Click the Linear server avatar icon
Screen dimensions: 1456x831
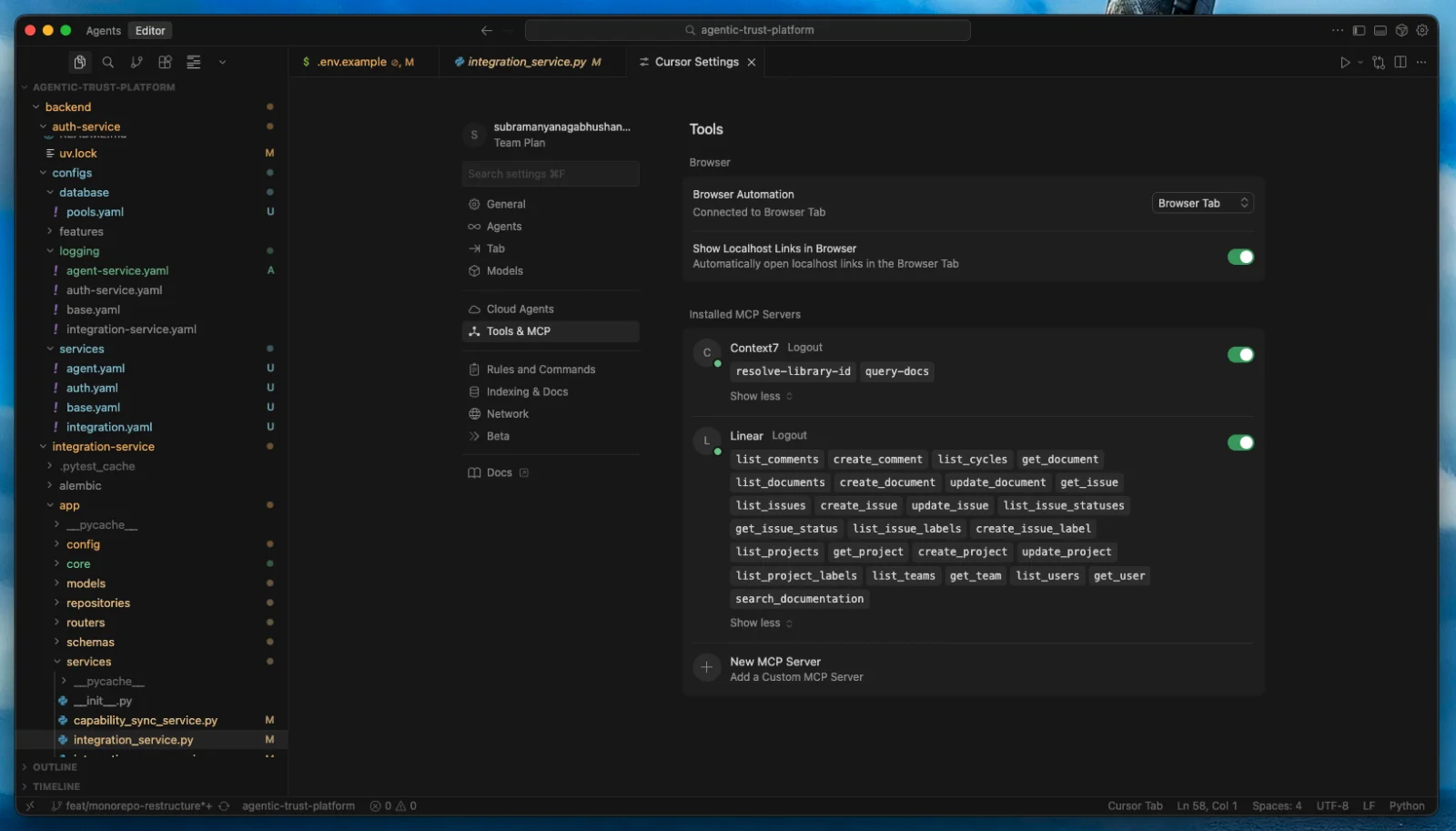pyautogui.click(x=707, y=441)
